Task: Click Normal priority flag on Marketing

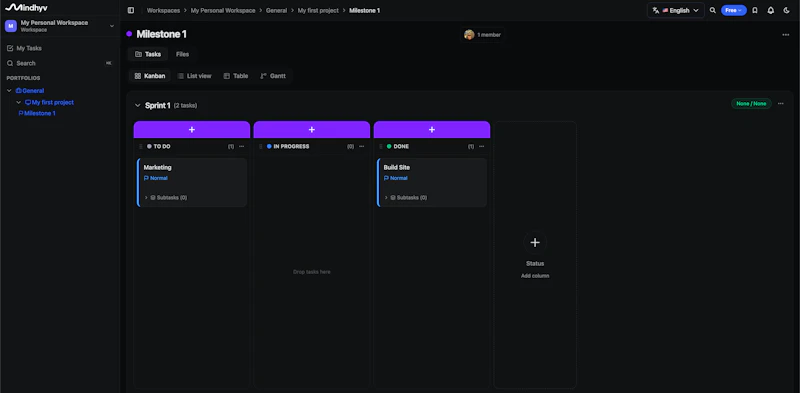Action: click(x=156, y=178)
